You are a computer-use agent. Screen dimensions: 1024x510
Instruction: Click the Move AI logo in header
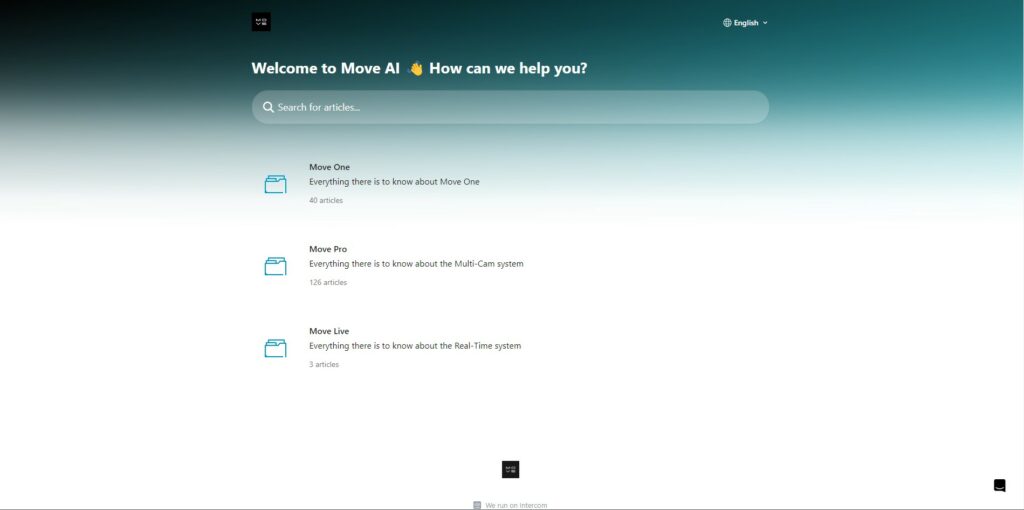(261, 22)
